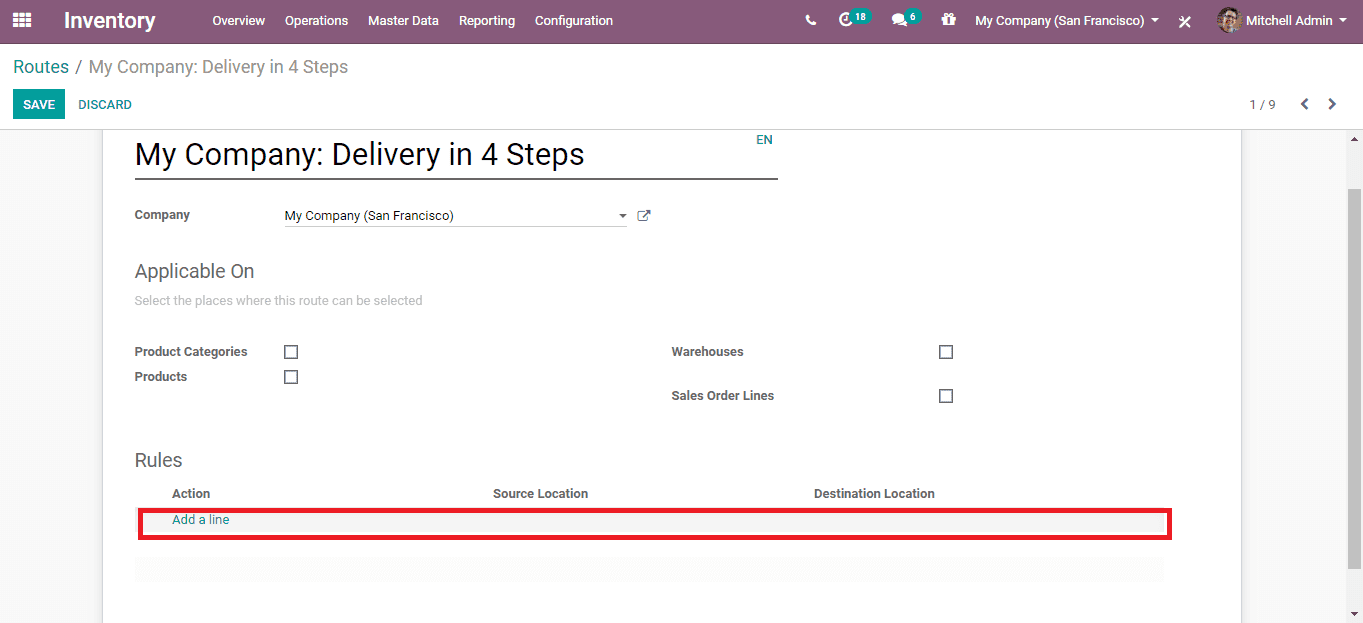Enable the Warehouses checkbox
This screenshot has width=1363, height=623.
pos(946,352)
